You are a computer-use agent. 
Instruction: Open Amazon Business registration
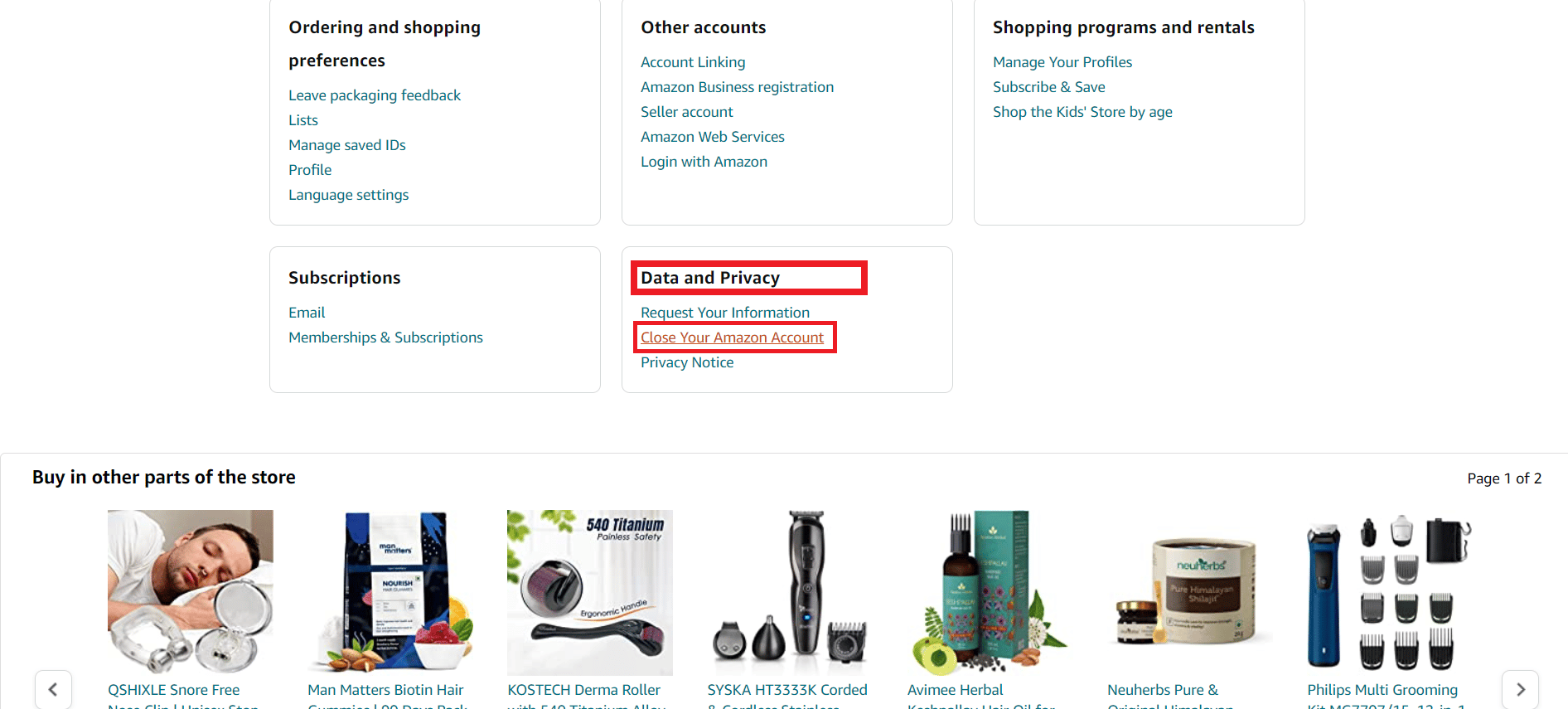737,87
